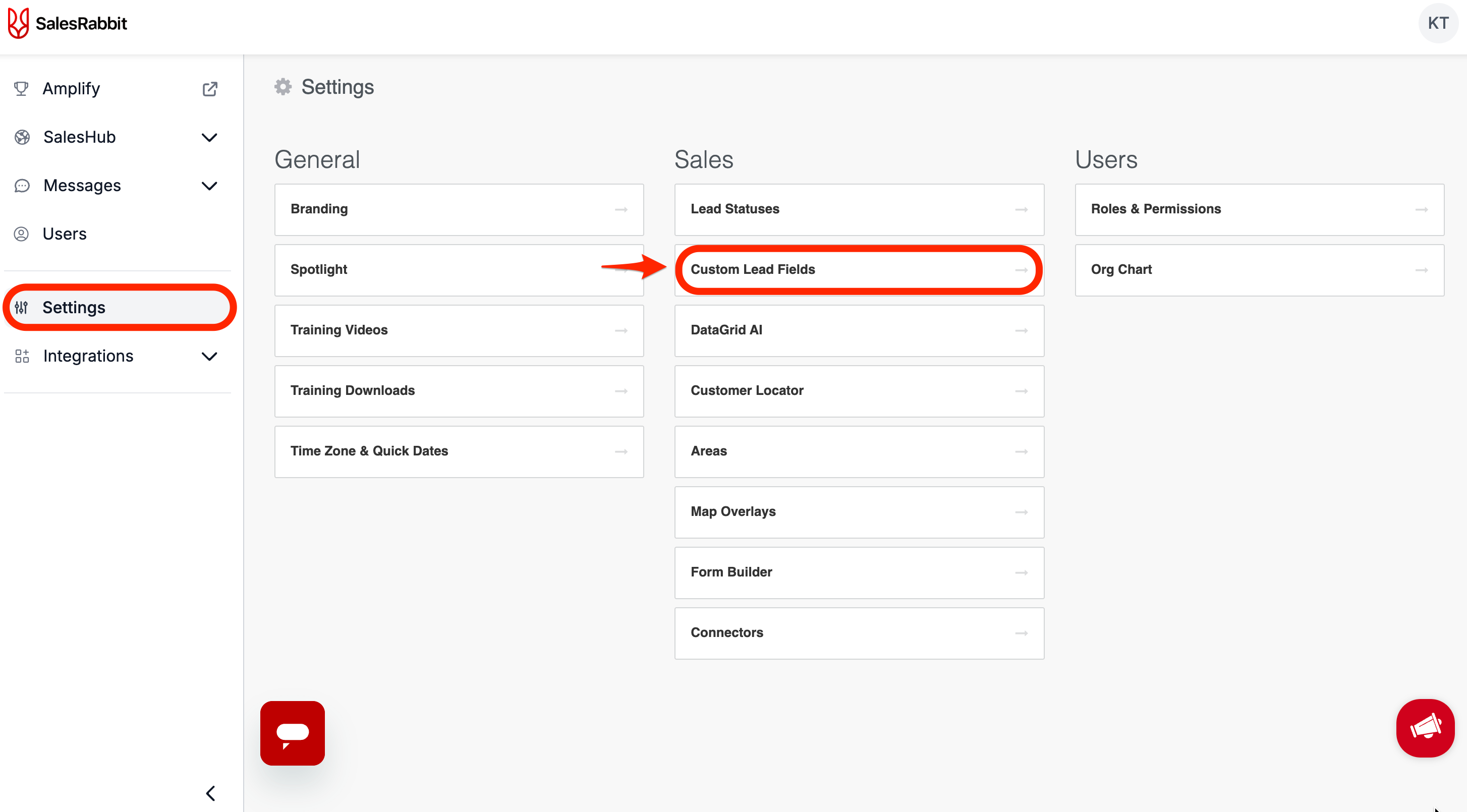Click the Messages chat bubble icon
The width and height of the screenshot is (1467, 812).
(x=22, y=186)
